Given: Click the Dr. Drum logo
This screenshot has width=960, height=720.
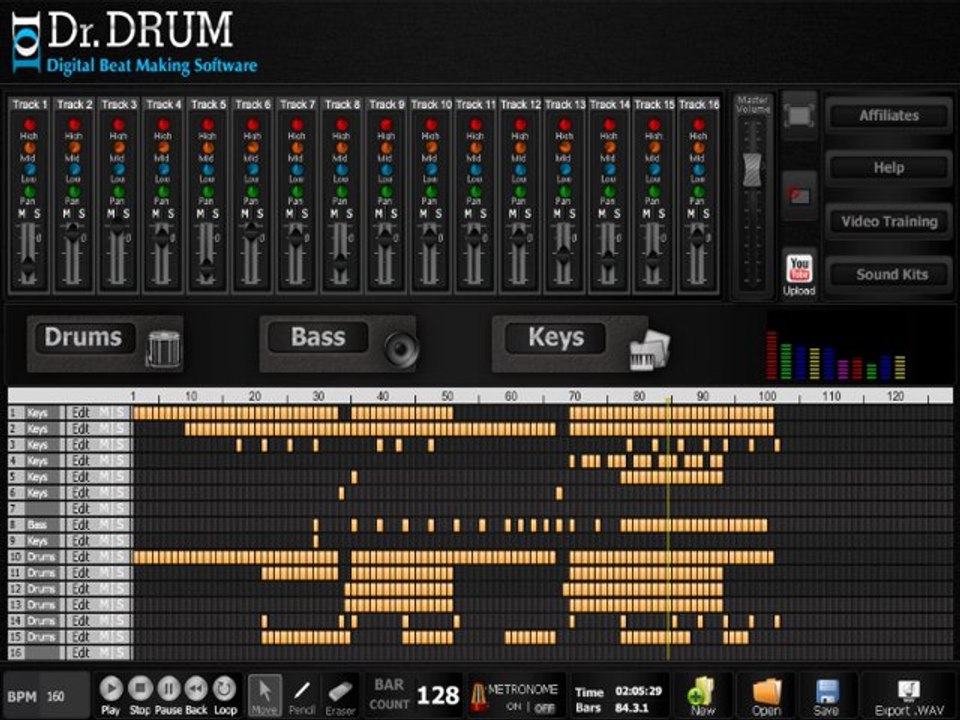Looking at the screenshot, I should click(135, 42).
